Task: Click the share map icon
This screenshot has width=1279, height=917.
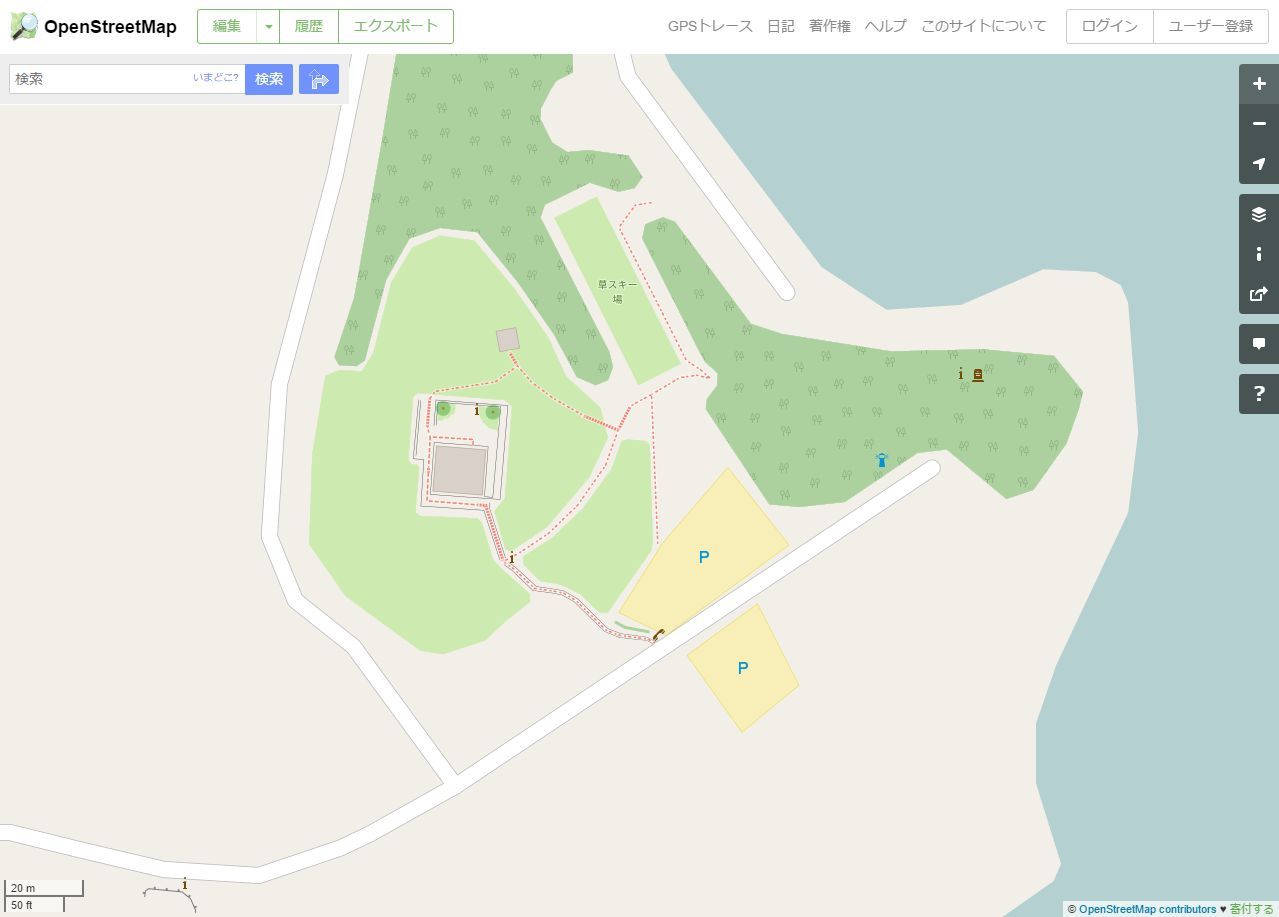Action: [1259, 294]
